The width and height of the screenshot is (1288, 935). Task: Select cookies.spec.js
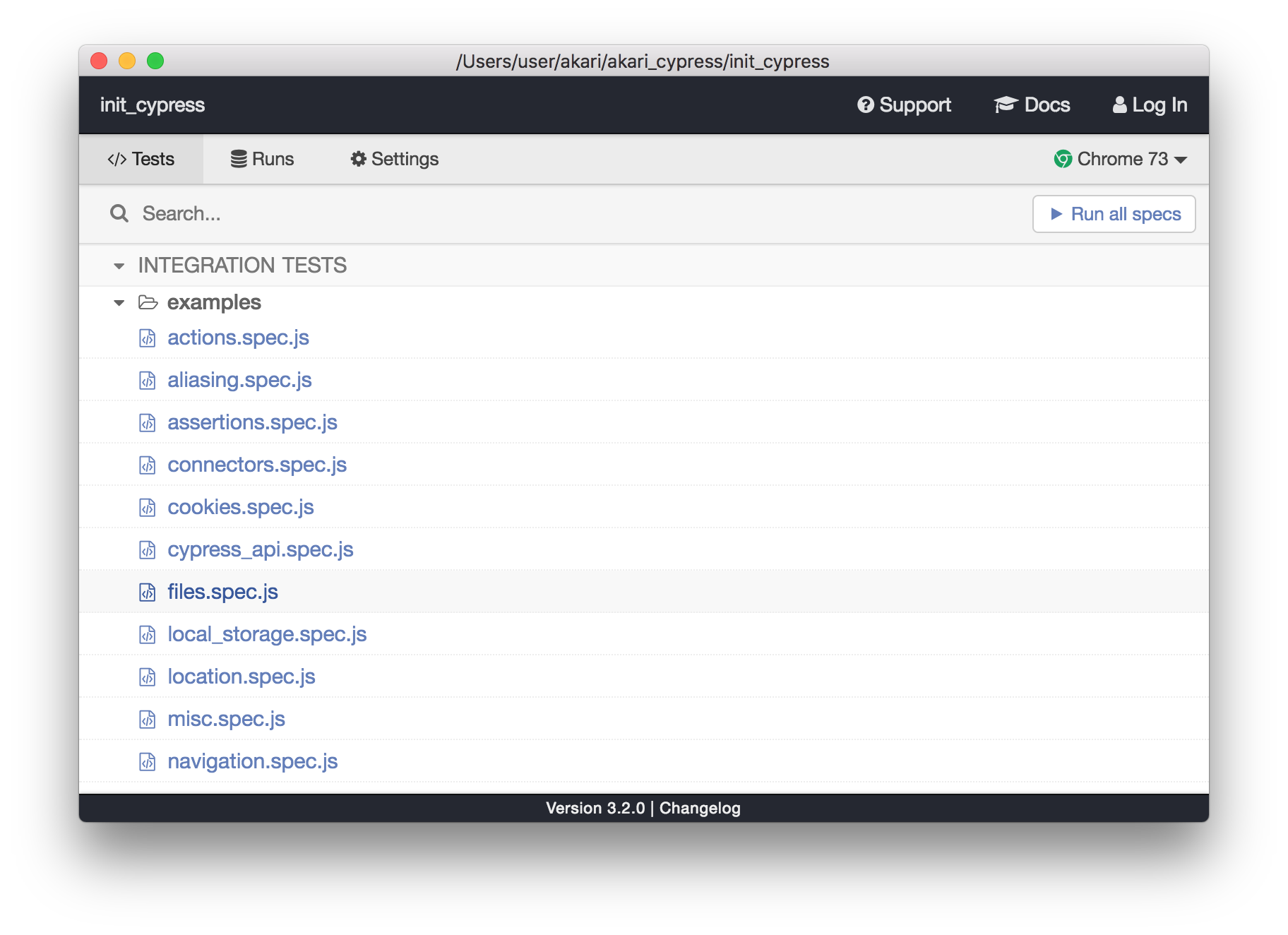click(x=241, y=507)
